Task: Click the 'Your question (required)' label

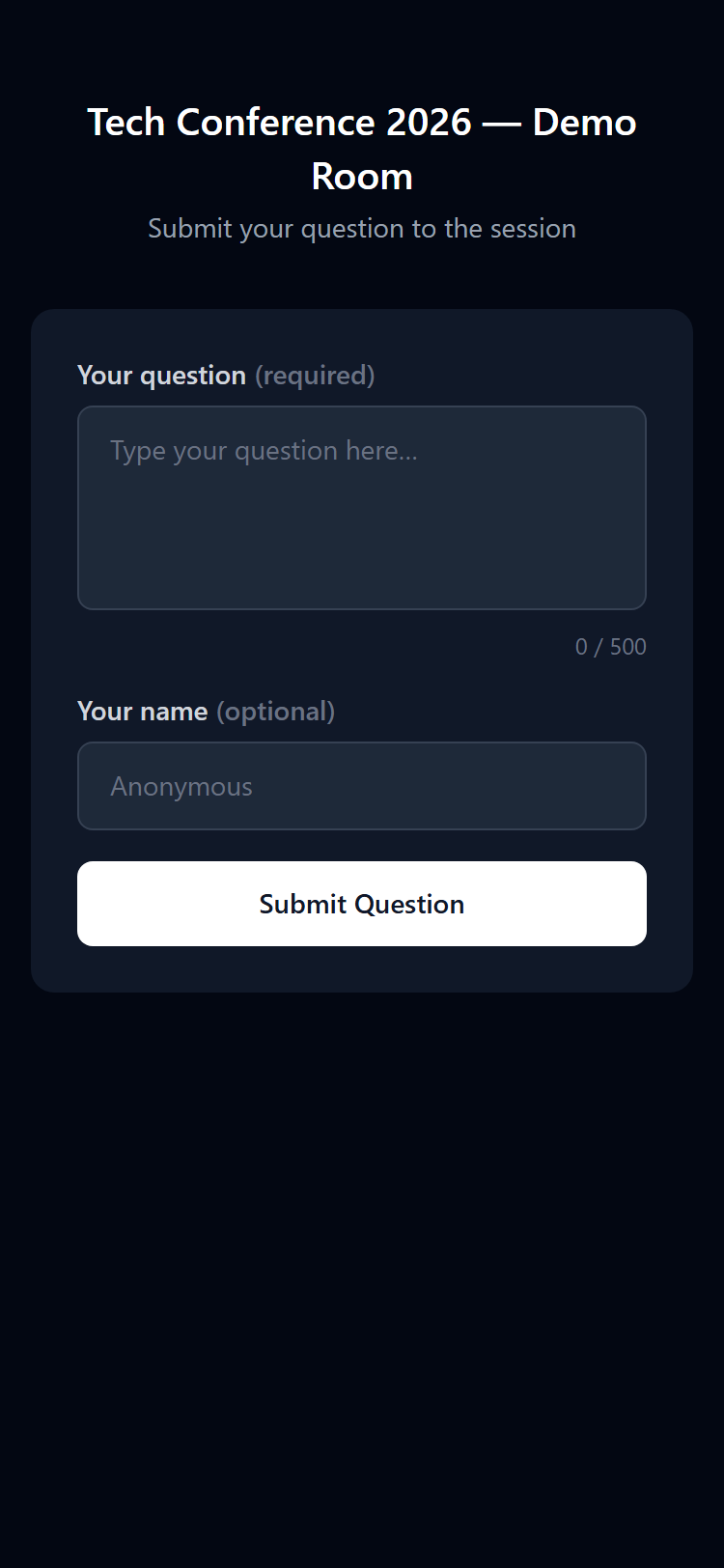Action: click(x=226, y=376)
